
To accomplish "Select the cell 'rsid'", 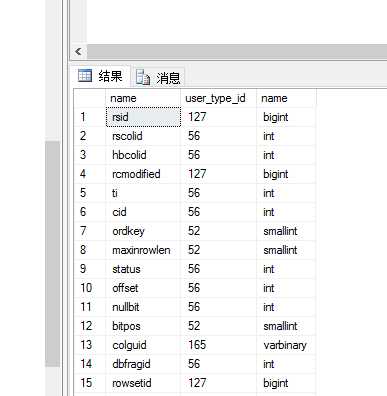I will pos(143,117).
